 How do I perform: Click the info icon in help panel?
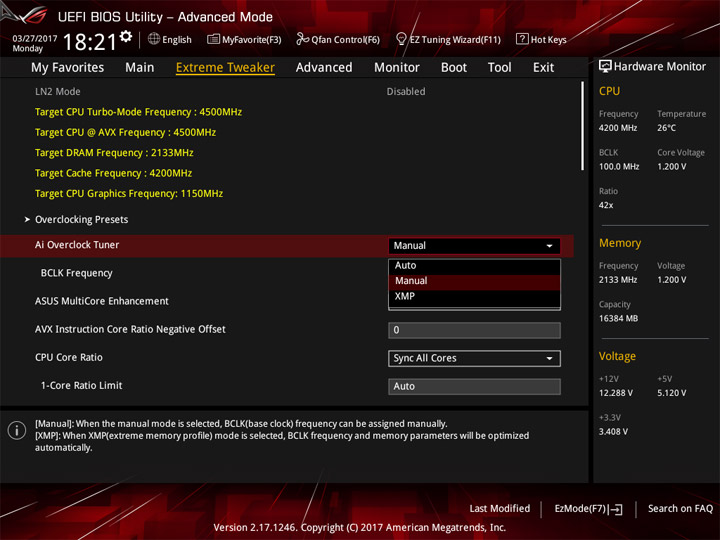(17, 430)
